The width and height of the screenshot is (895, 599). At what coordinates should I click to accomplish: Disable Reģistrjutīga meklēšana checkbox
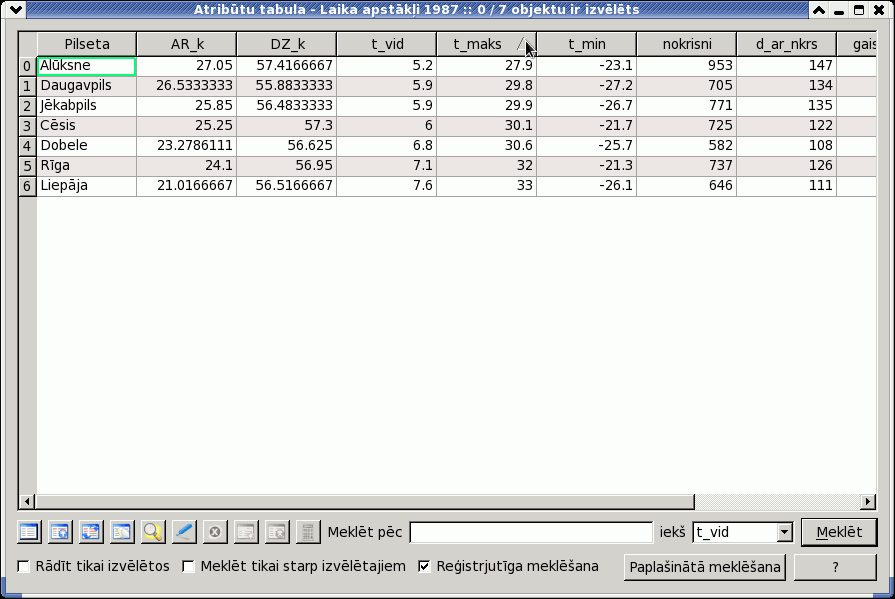(424, 566)
